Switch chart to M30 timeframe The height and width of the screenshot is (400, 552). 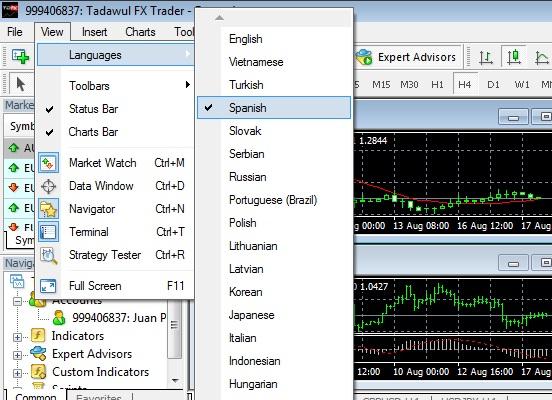[x=409, y=85]
